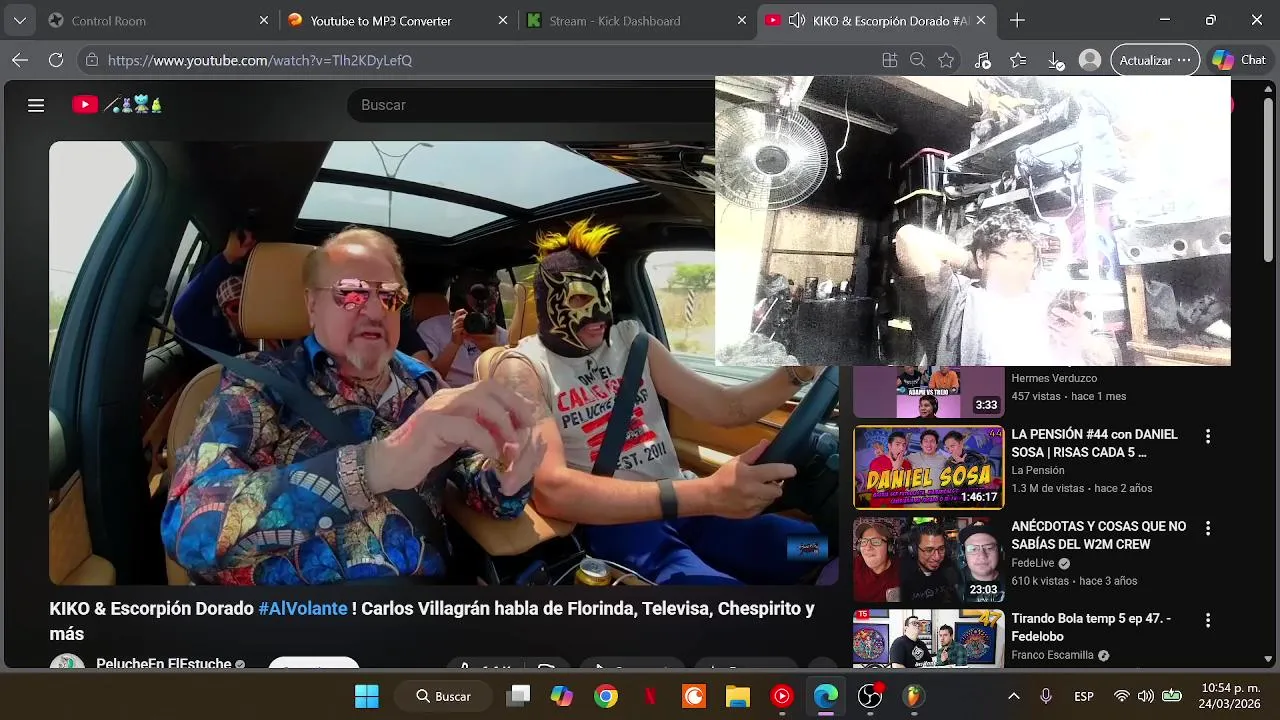The width and height of the screenshot is (1280, 720).
Task: Click the taskbar Buscar search box
Action: 443,696
